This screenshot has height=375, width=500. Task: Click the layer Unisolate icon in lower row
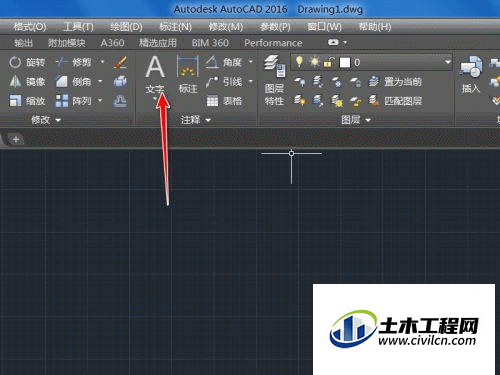click(318, 101)
